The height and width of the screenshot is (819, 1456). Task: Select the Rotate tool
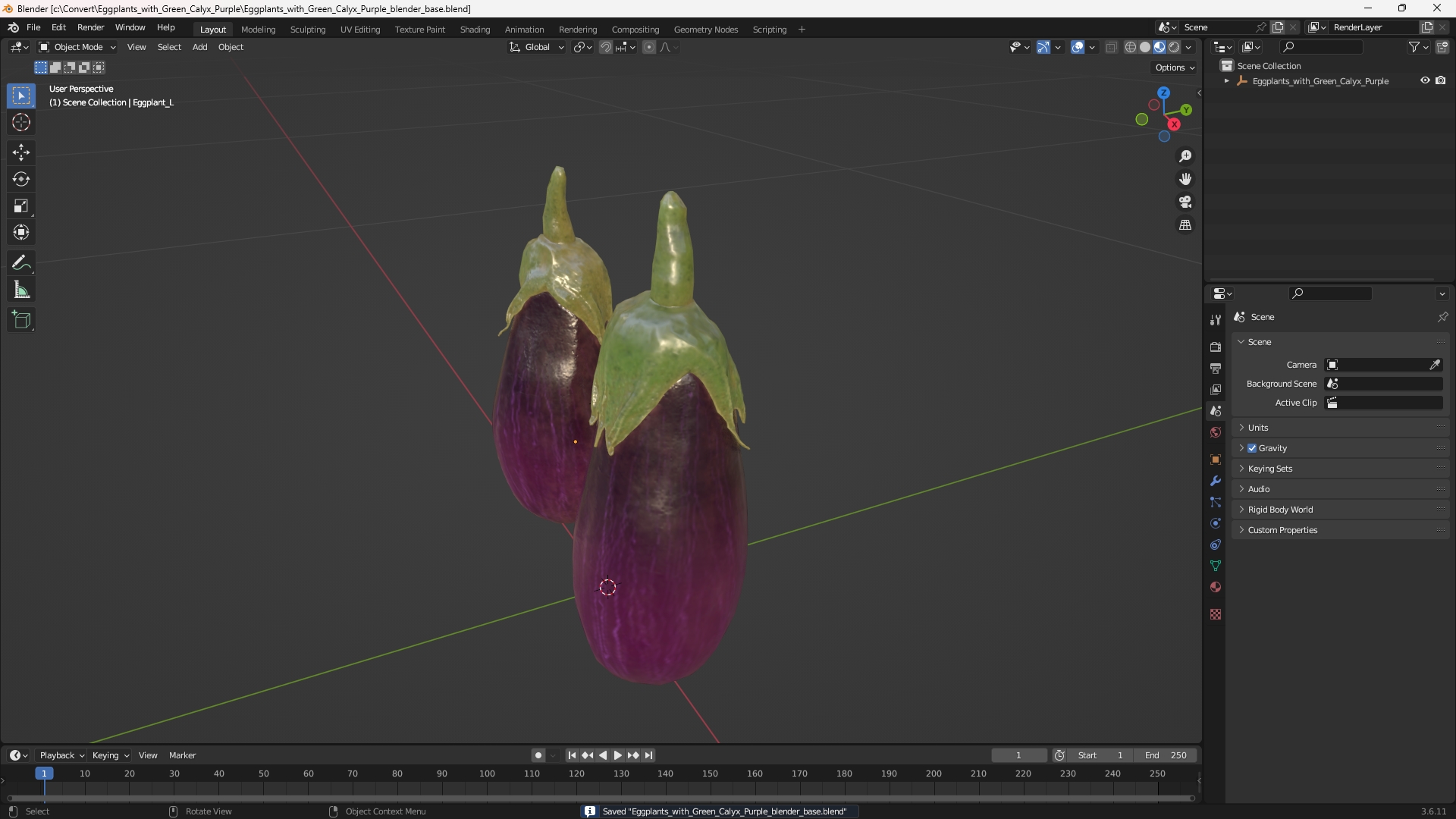point(21,179)
